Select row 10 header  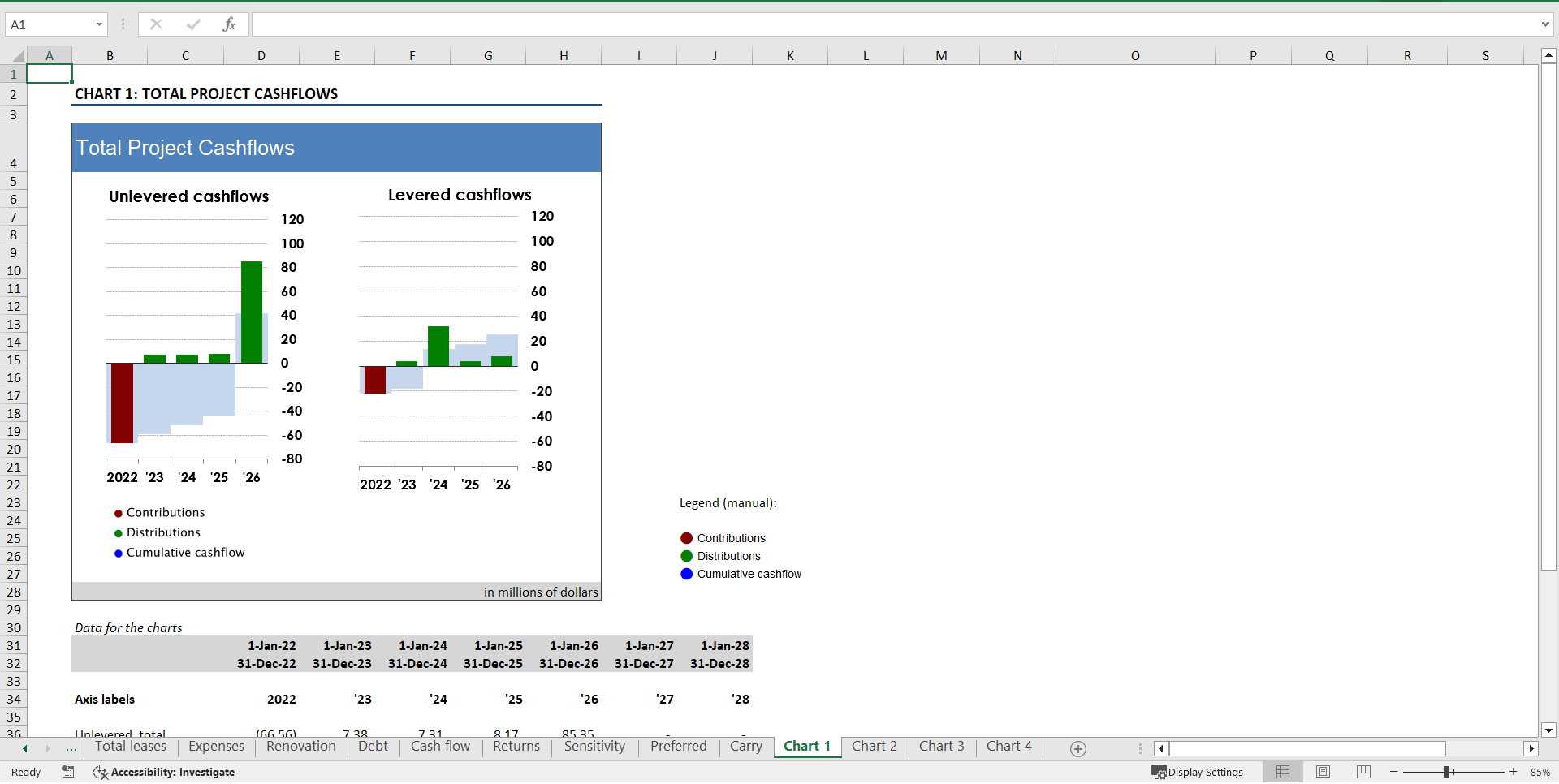coord(14,271)
